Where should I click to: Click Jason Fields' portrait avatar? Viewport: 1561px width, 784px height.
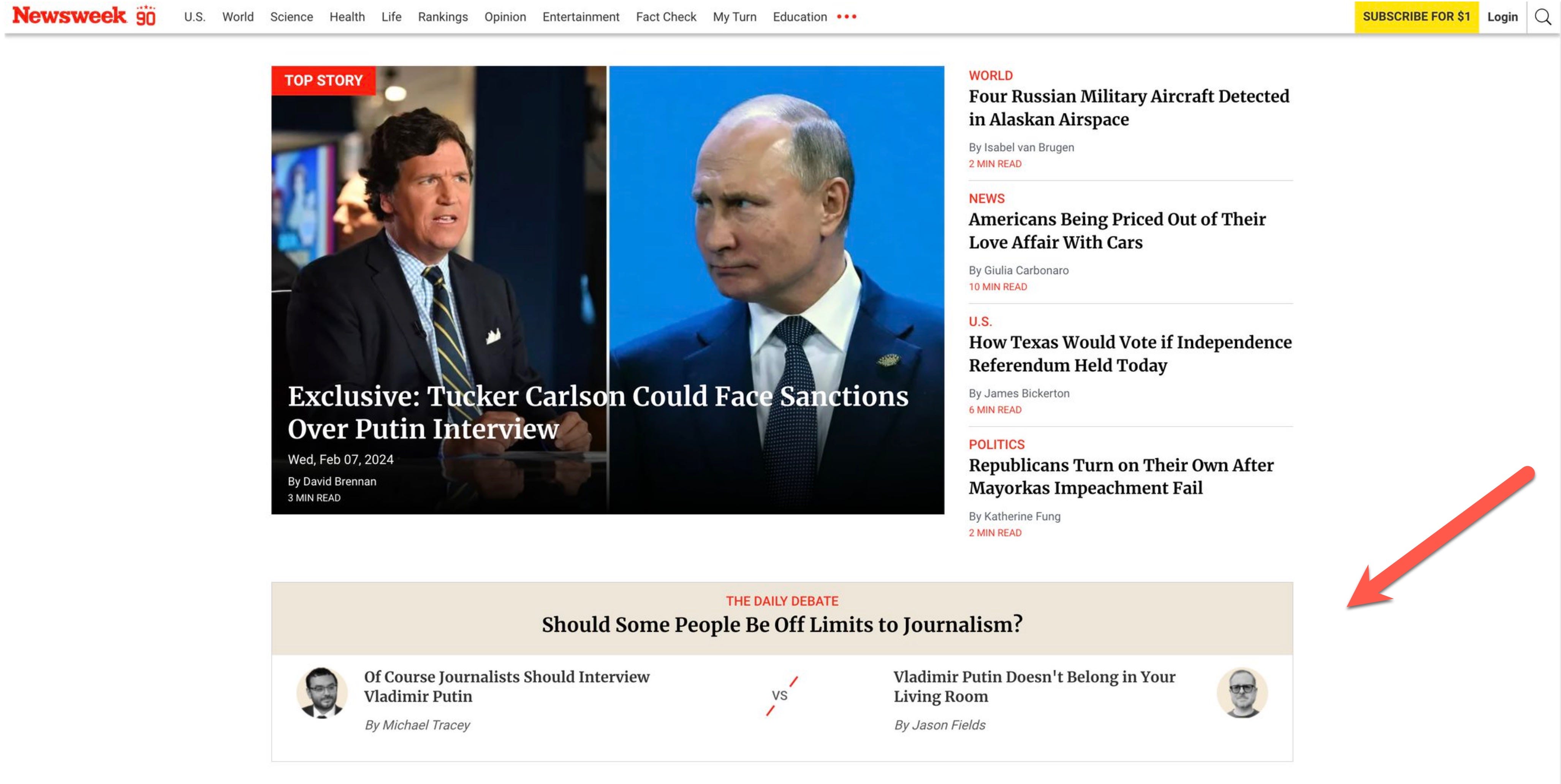click(1242, 692)
